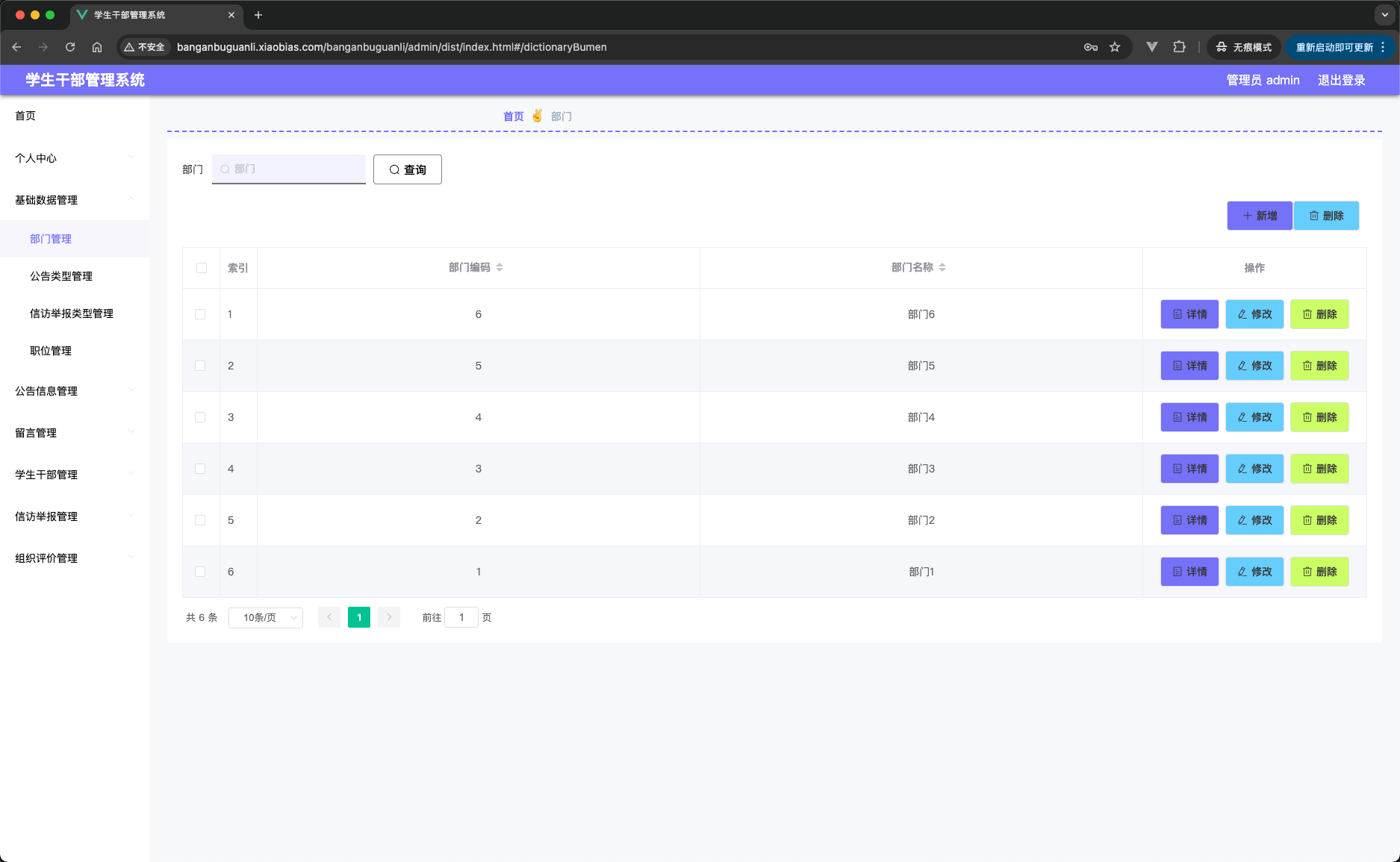
Task: Expand 学生干部管理 sidebar menu
Action: click(x=75, y=475)
